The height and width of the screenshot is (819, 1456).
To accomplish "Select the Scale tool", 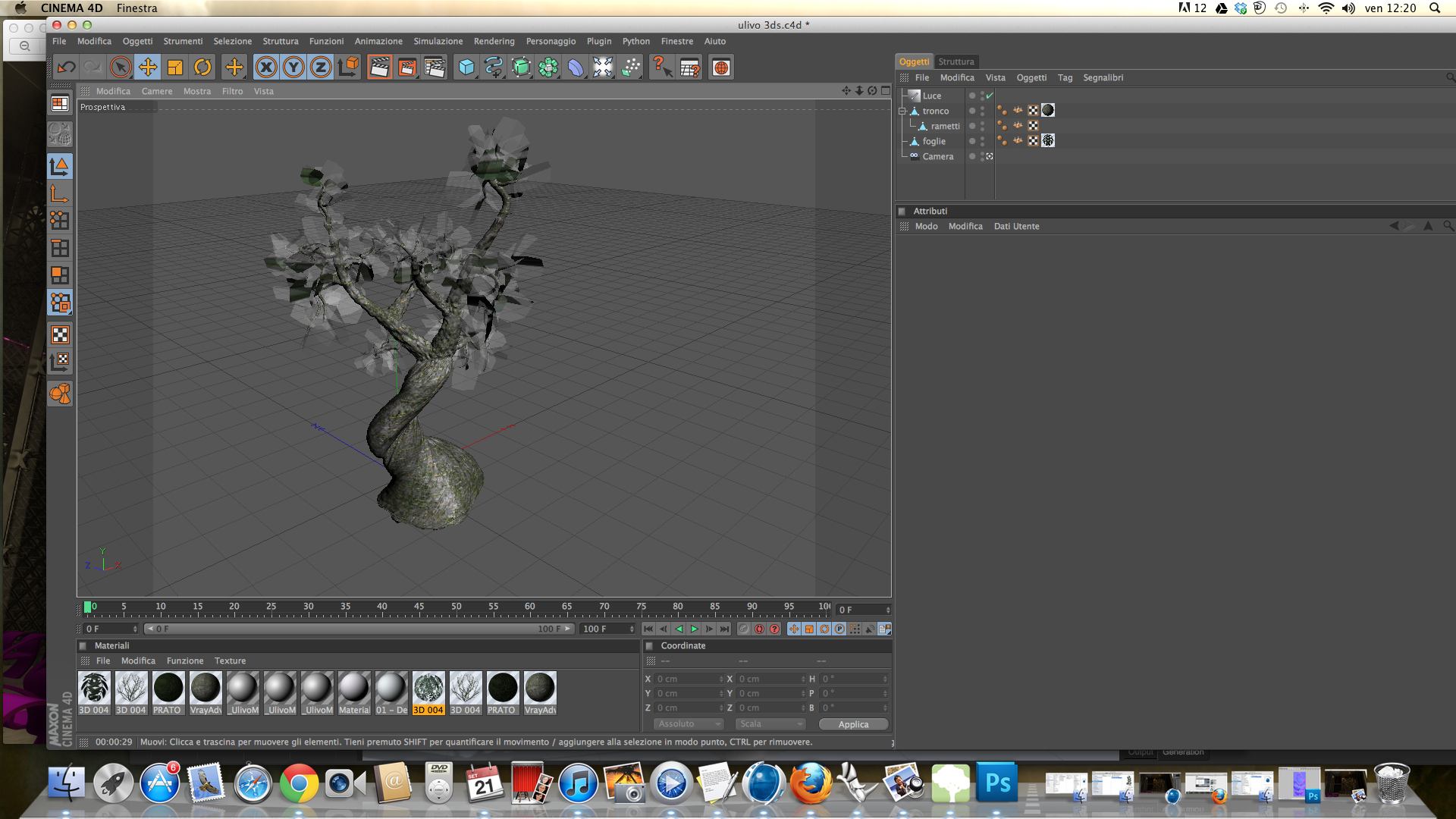I will [x=175, y=67].
